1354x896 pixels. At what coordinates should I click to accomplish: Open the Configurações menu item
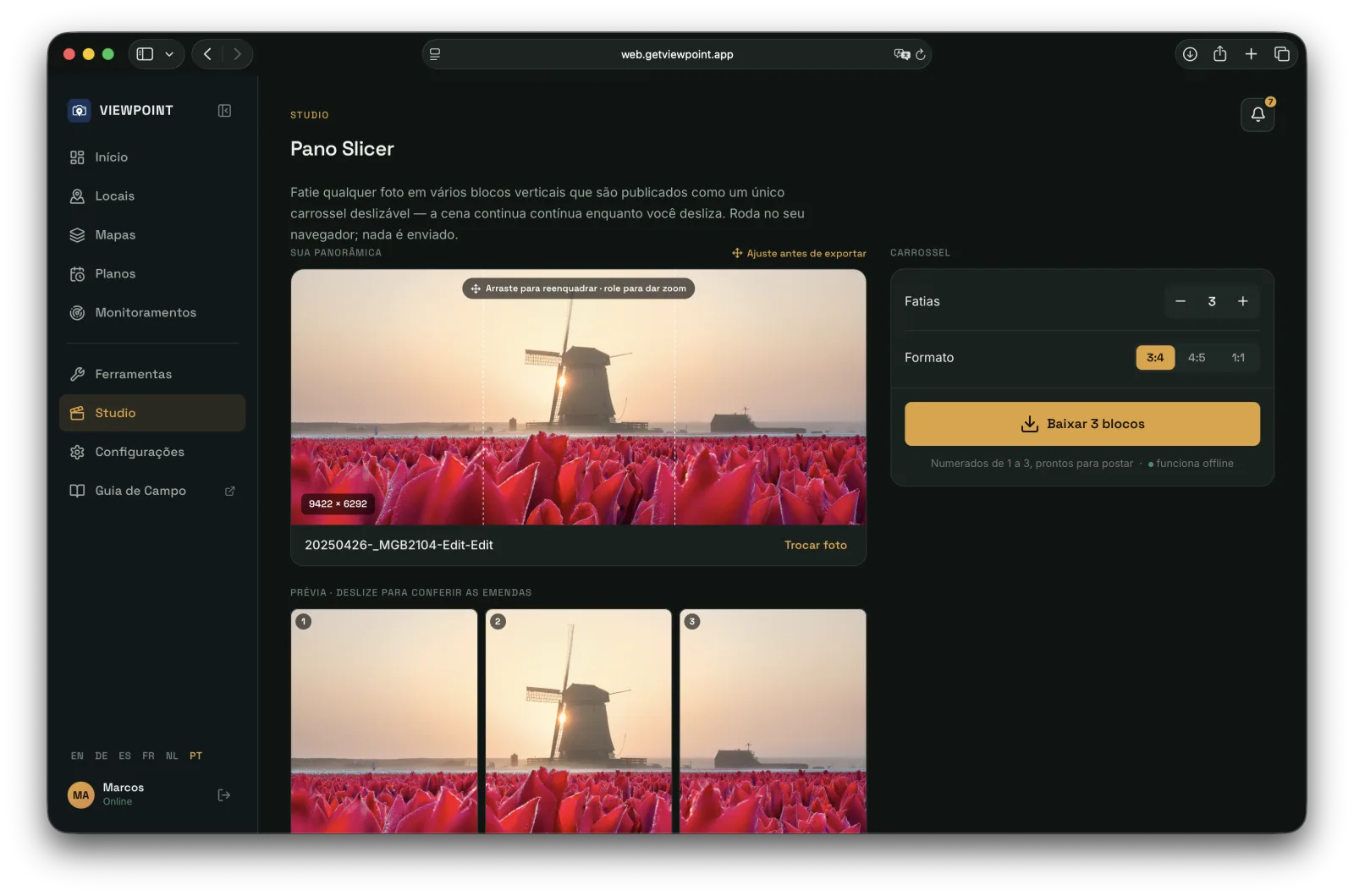tap(152, 452)
